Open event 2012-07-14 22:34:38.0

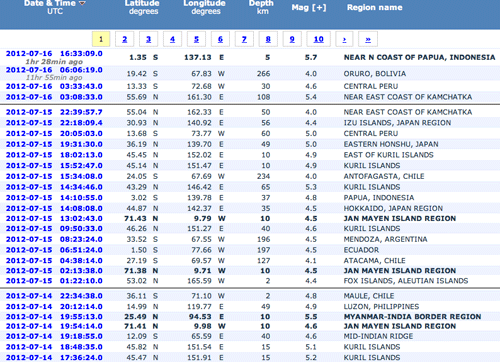[x=54, y=296]
